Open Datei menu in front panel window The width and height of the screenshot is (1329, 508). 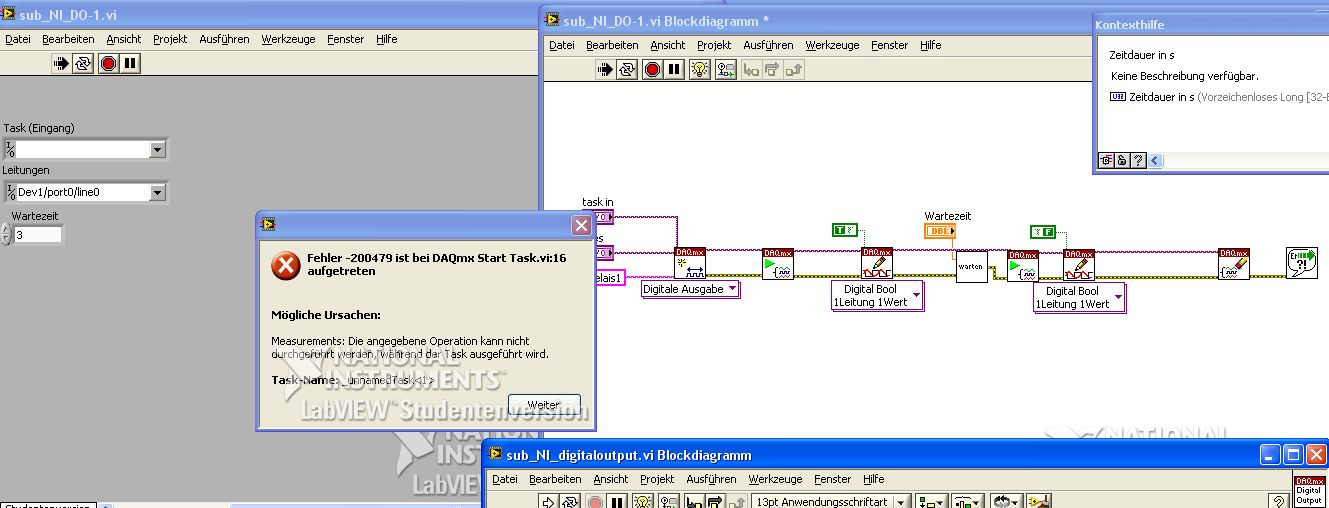[x=18, y=39]
